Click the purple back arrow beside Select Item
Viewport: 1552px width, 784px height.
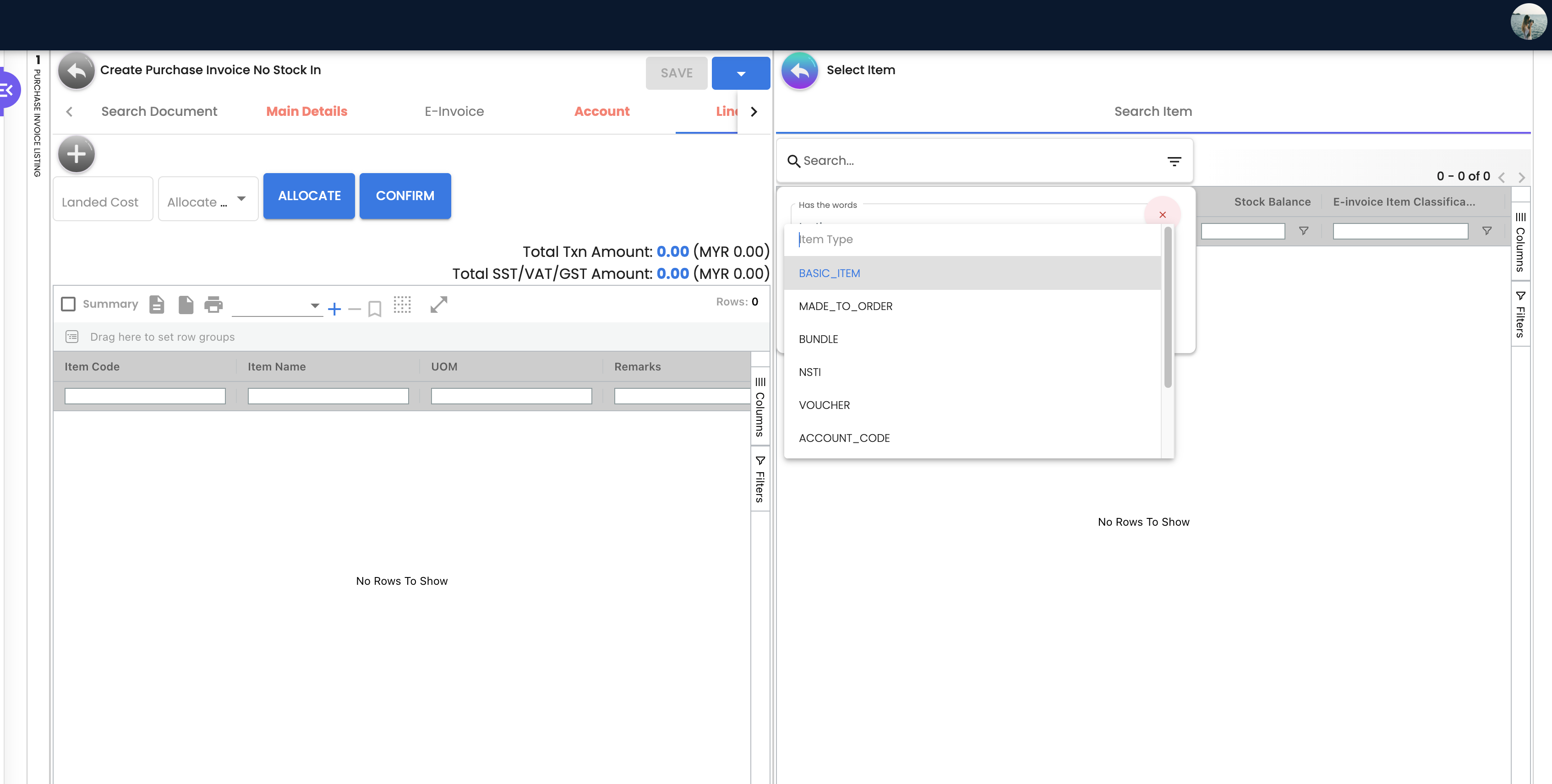point(799,71)
